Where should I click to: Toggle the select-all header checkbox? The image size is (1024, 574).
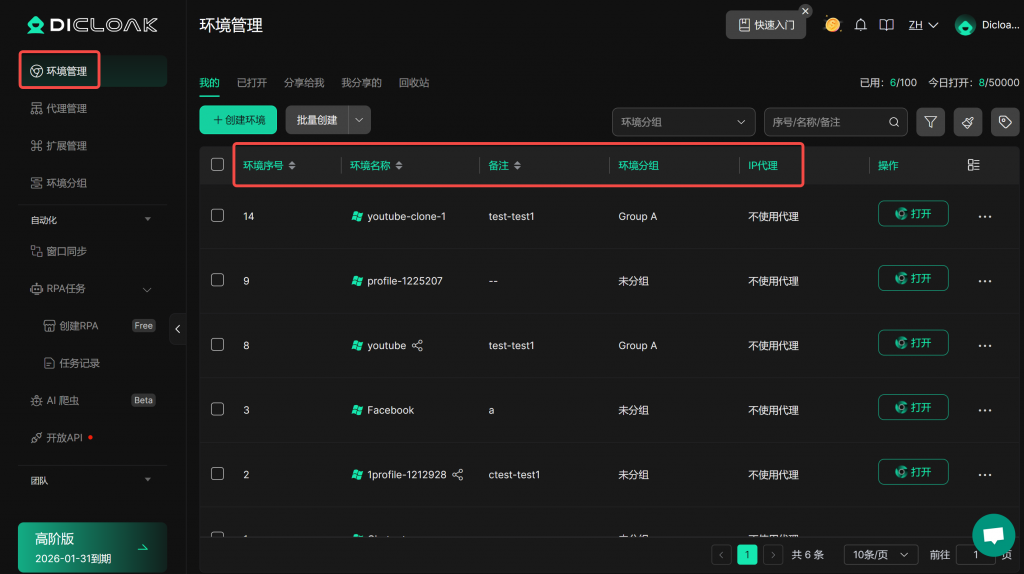[x=217, y=165]
